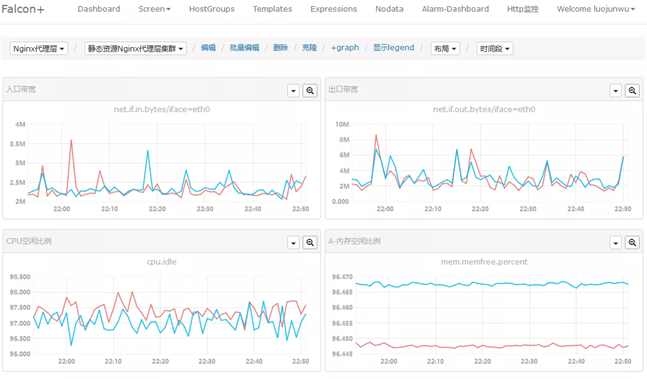Click the 出口带宽 panel heading

tap(343, 89)
